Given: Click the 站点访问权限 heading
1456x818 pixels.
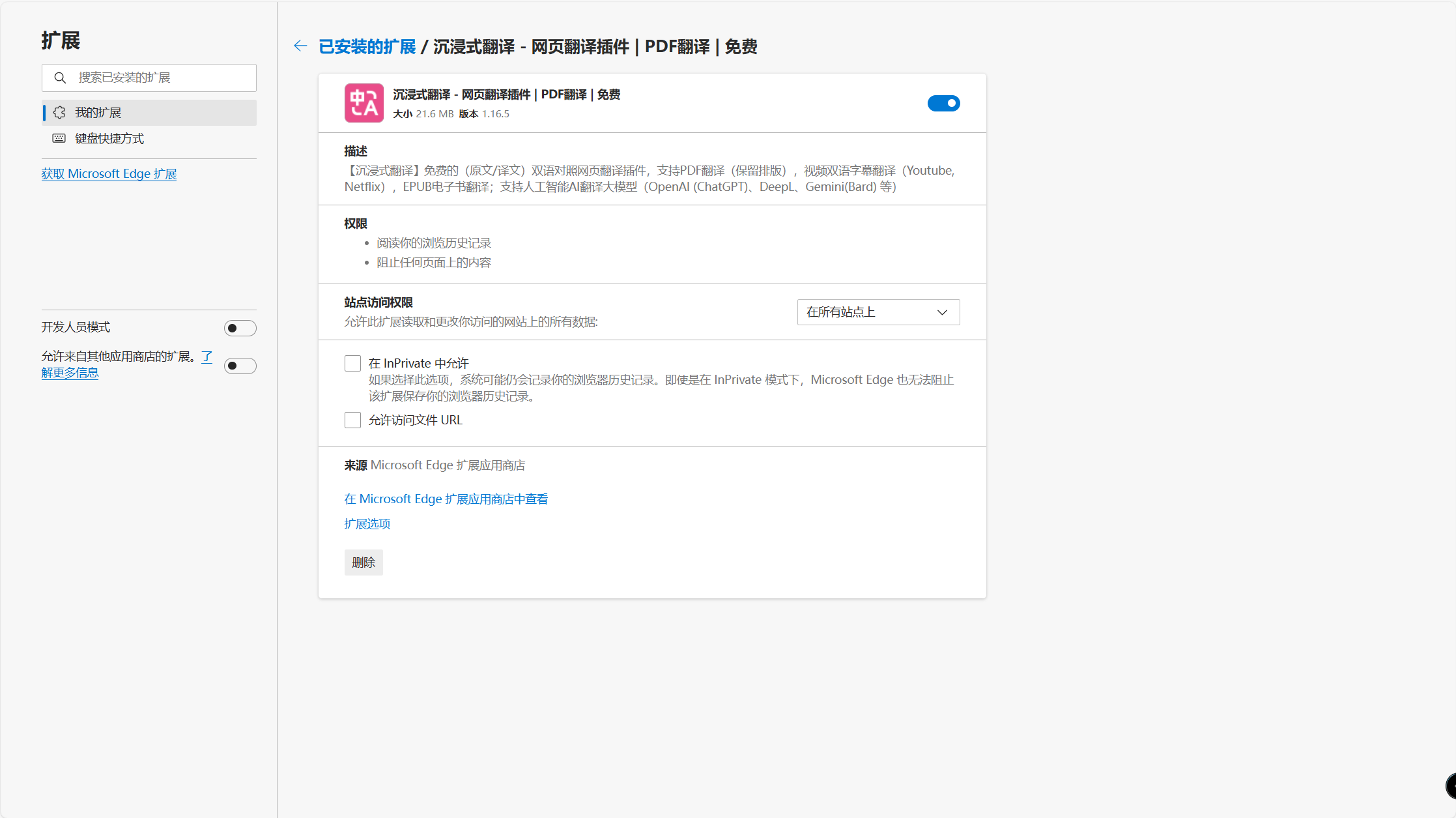Looking at the screenshot, I should click(x=378, y=302).
